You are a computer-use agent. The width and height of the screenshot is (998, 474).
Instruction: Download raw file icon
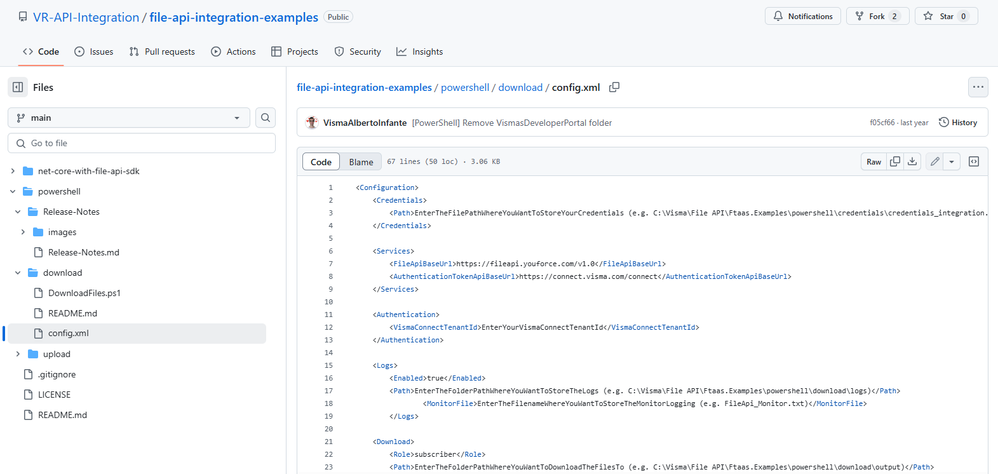[x=912, y=162]
